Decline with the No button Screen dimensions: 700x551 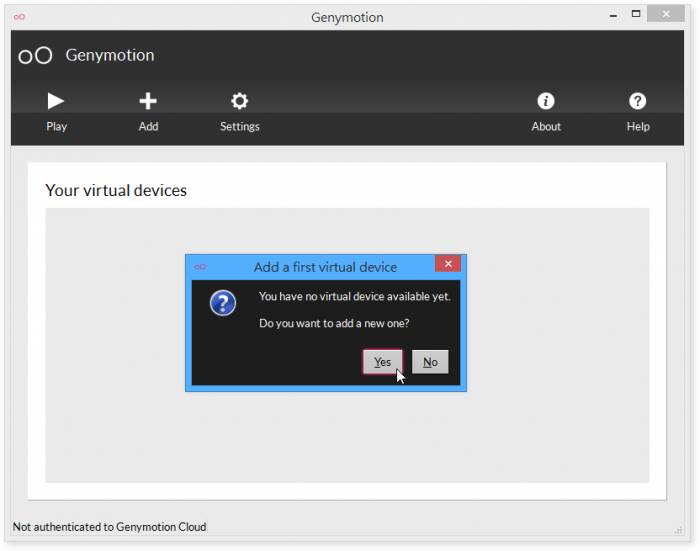pos(430,362)
